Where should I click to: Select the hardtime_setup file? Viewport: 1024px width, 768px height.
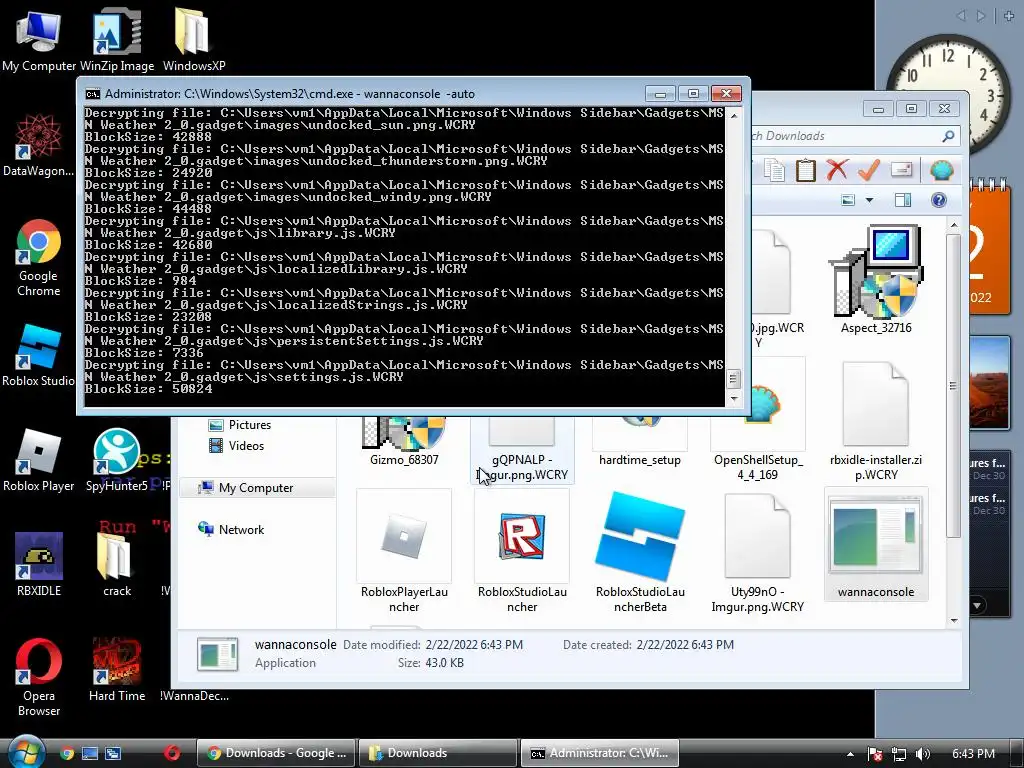640,443
